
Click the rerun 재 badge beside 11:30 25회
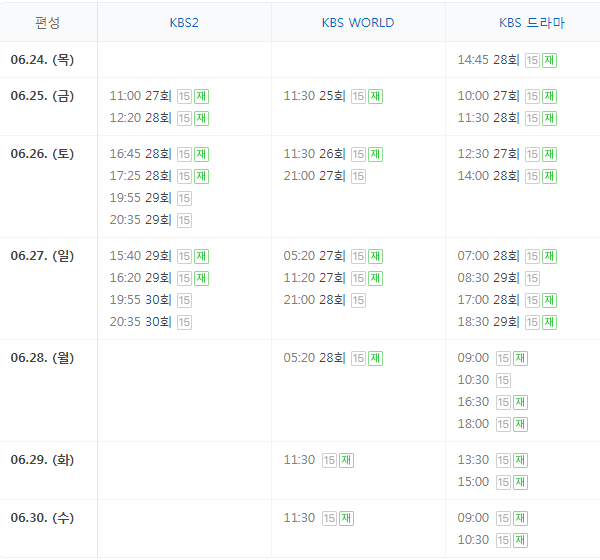(375, 96)
